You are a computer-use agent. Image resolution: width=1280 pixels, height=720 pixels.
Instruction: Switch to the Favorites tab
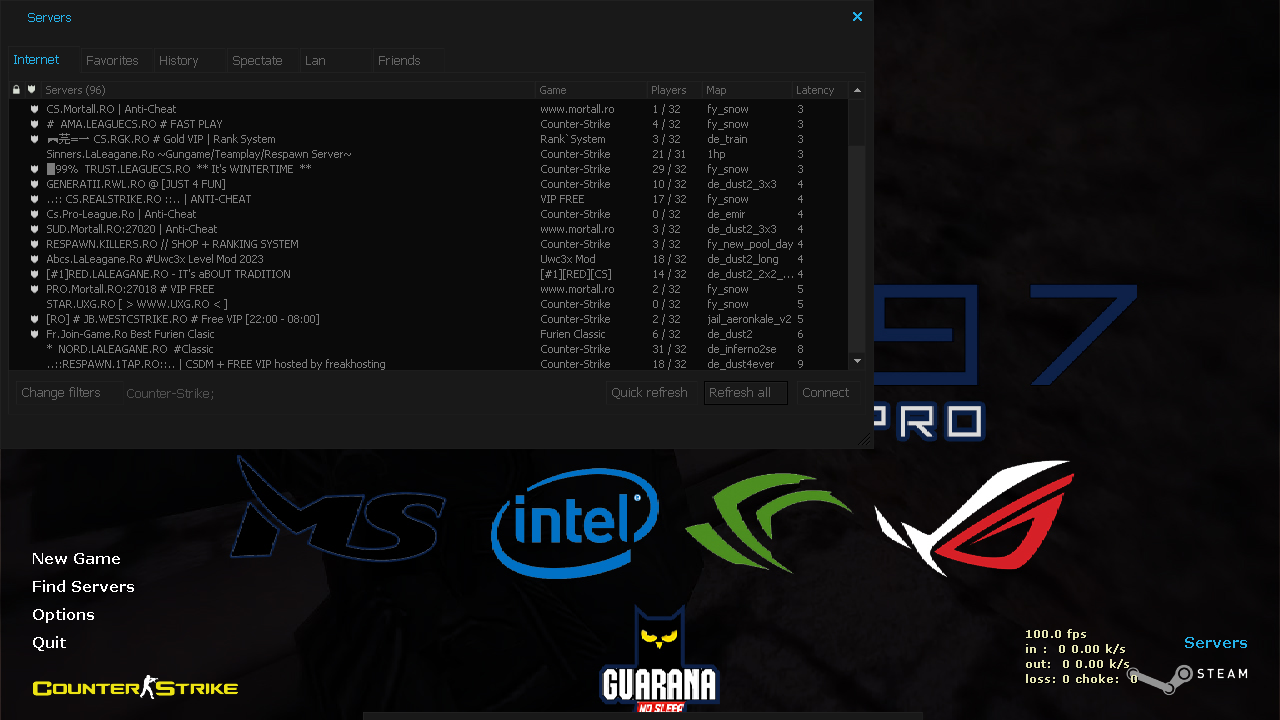(x=112, y=59)
